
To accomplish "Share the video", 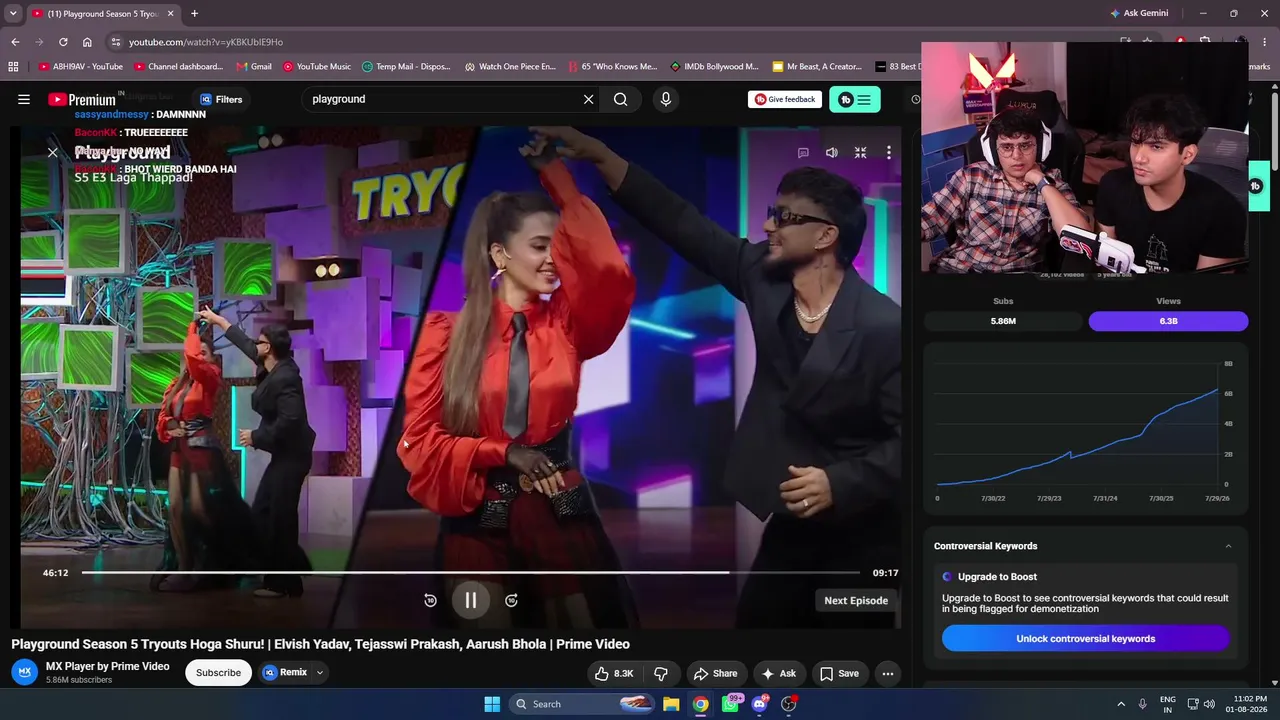I will click(x=715, y=673).
